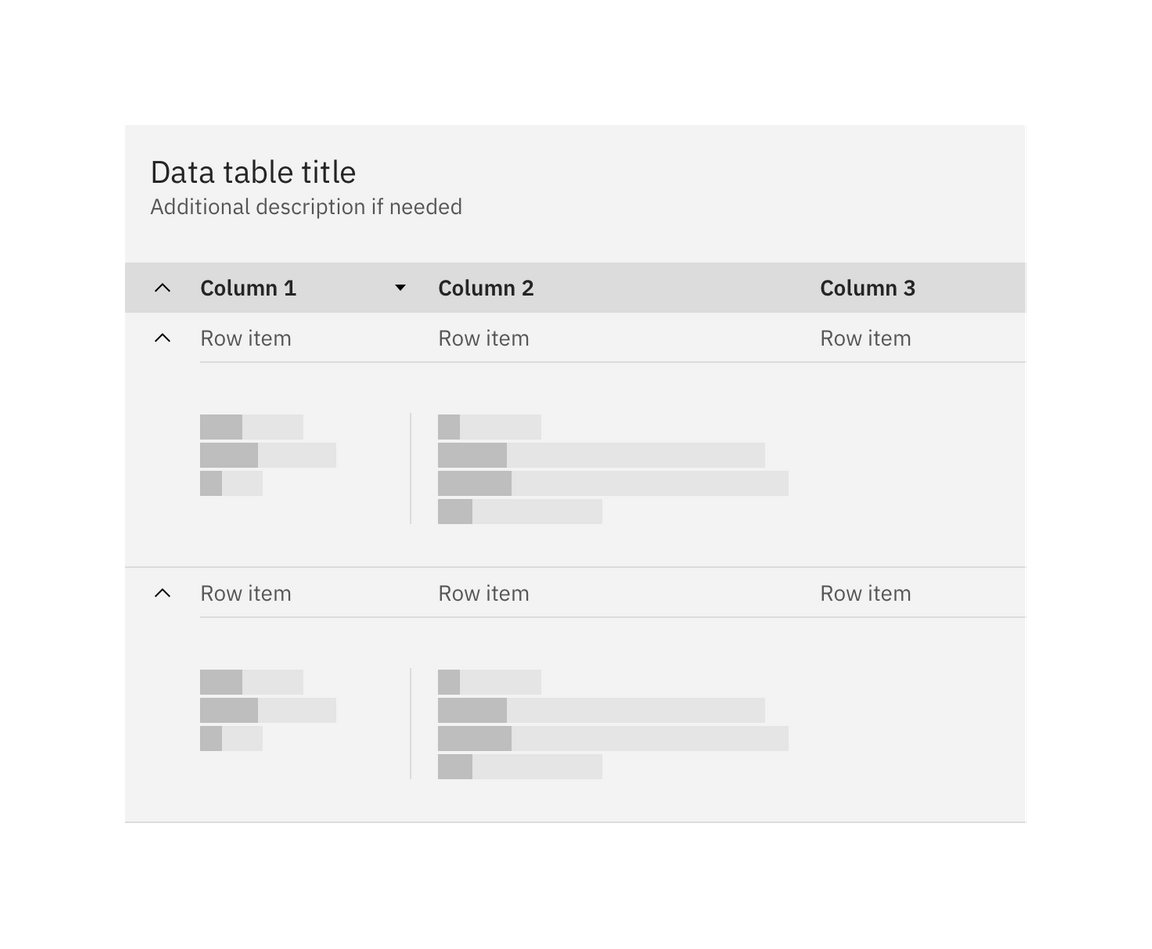Click the Data table title text
Screen dimensions: 1152x949
click(x=253, y=172)
